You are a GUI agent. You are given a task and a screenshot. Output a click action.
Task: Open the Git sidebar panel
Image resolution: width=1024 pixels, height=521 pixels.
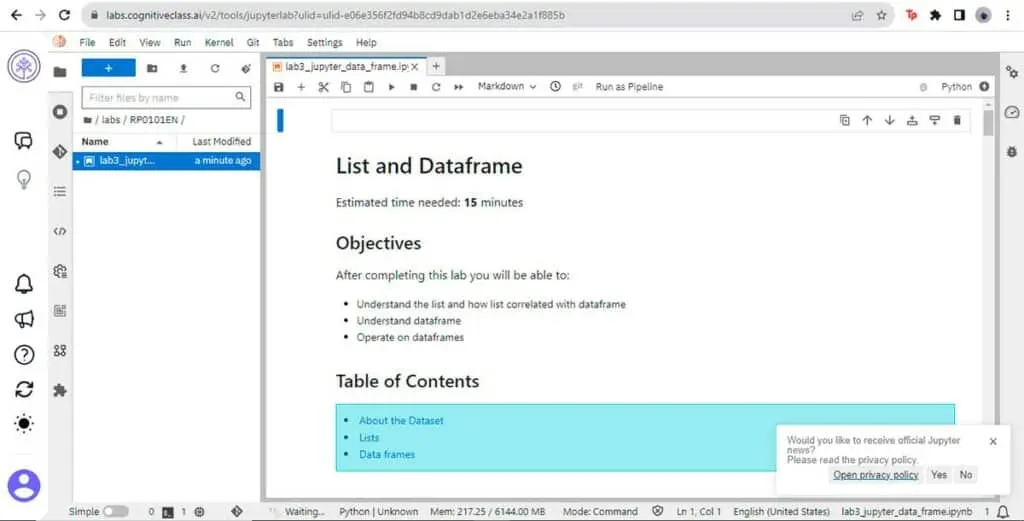click(60, 151)
